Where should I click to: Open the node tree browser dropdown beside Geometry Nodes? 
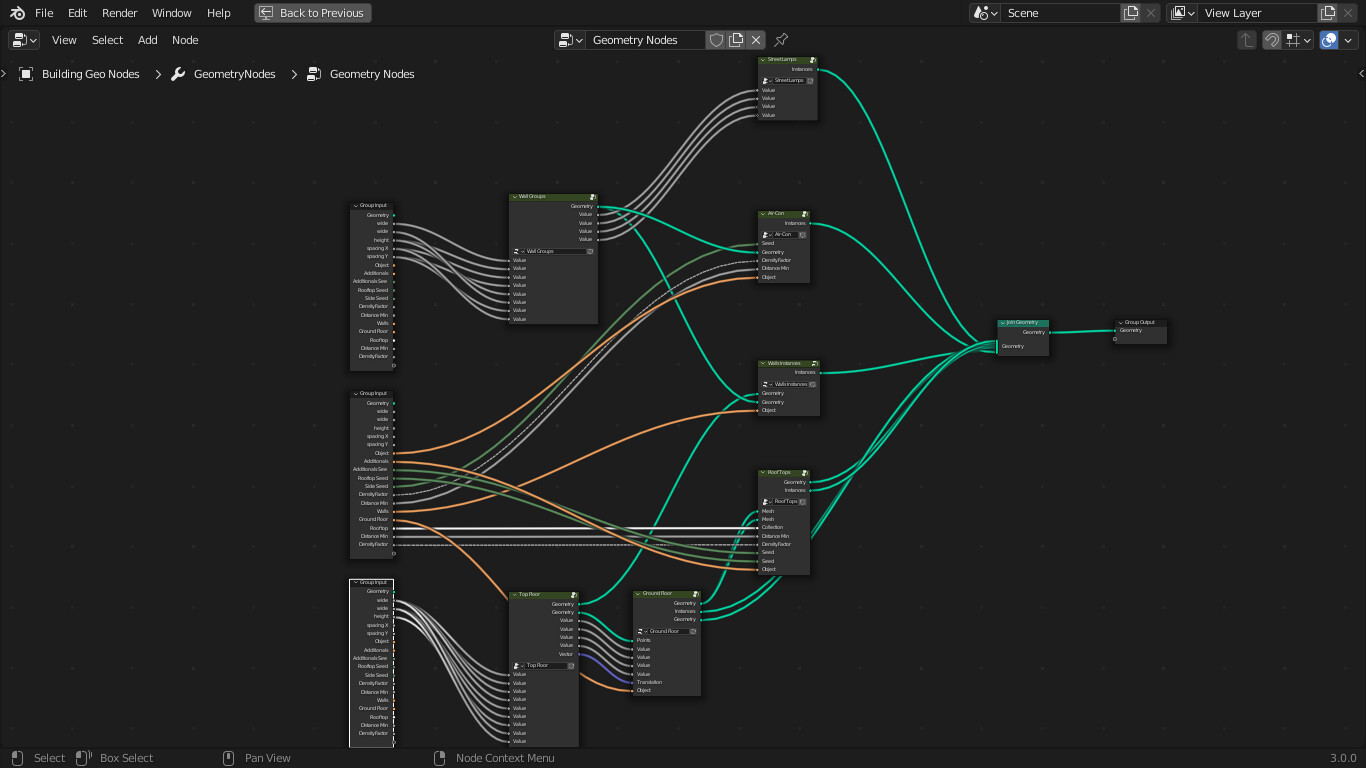(x=566, y=40)
